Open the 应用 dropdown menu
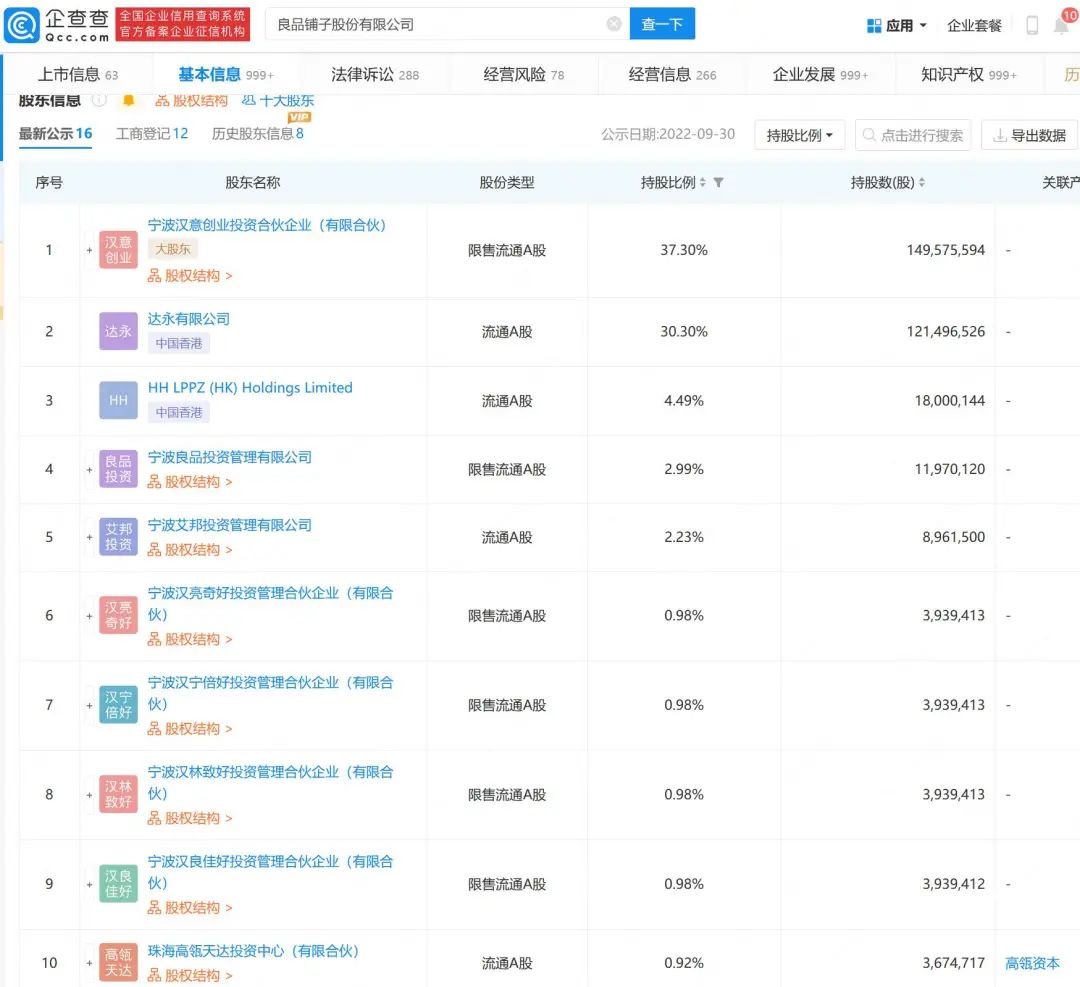1080x987 pixels. [x=897, y=25]
